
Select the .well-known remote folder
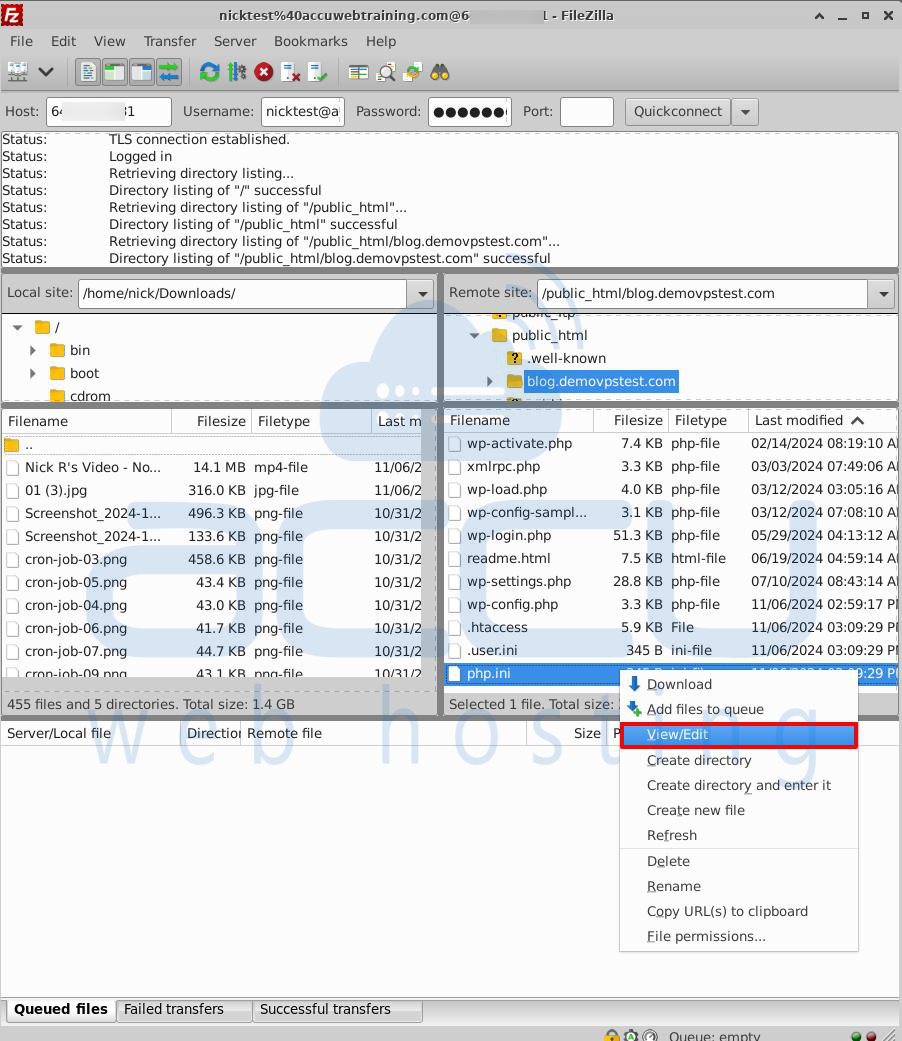pos(565,359)
